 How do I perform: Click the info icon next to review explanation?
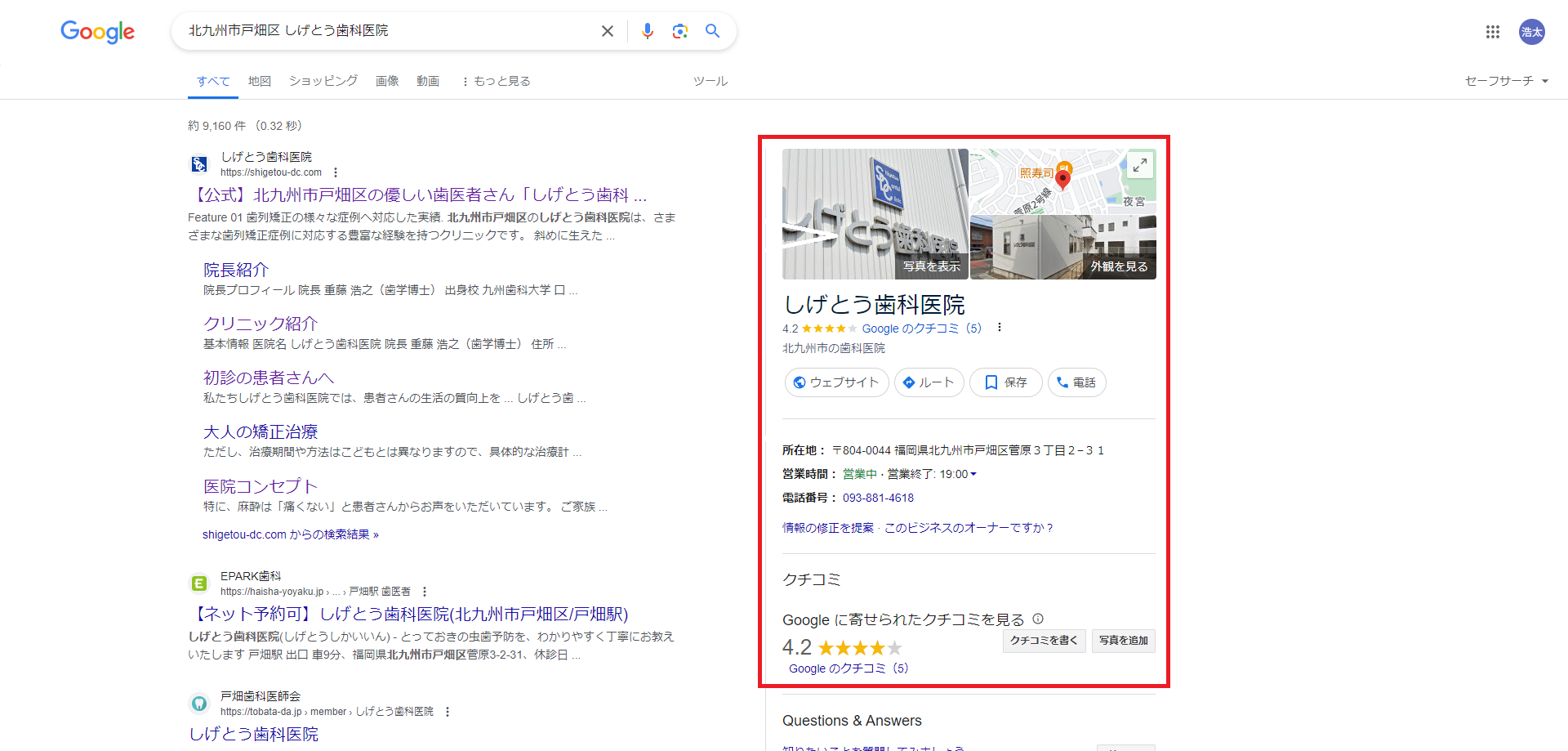1038,619
